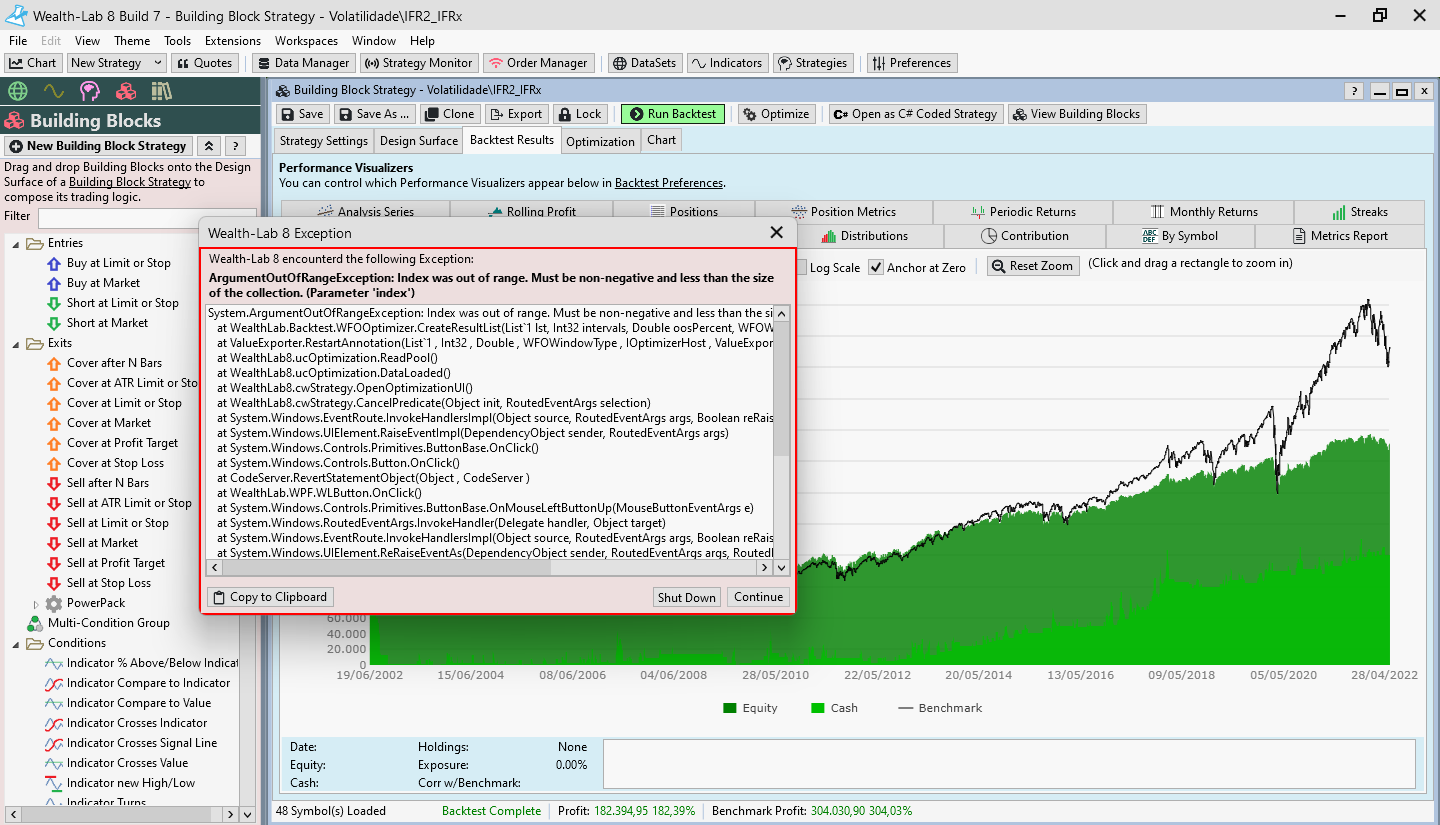Screen dimensions: 1440x825
Task: Open the Data Manager toolbar button
Action: (x=303, y=63)
